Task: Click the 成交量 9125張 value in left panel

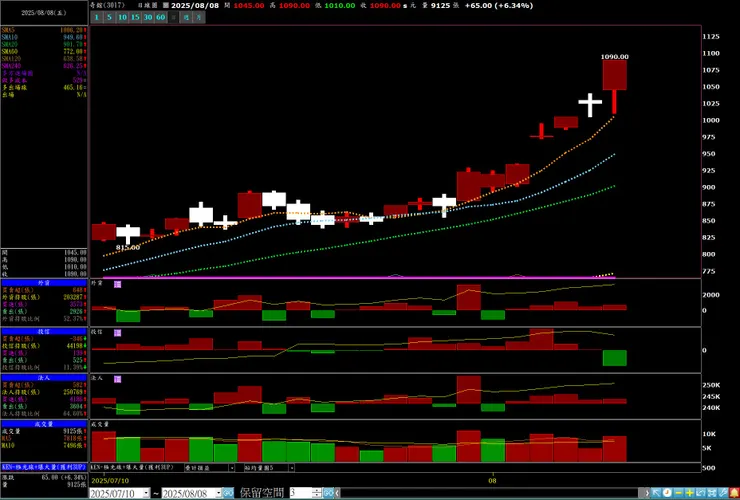Action: [75, 431]
